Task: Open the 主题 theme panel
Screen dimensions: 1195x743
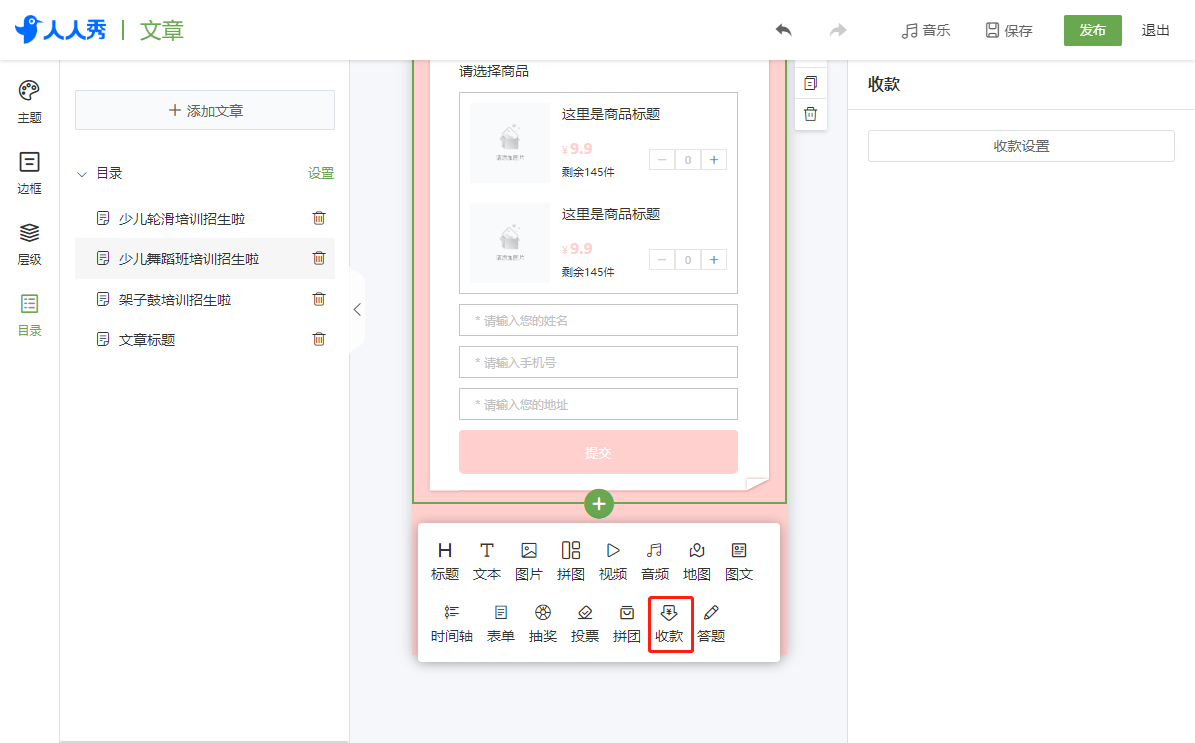Action: 29,101
